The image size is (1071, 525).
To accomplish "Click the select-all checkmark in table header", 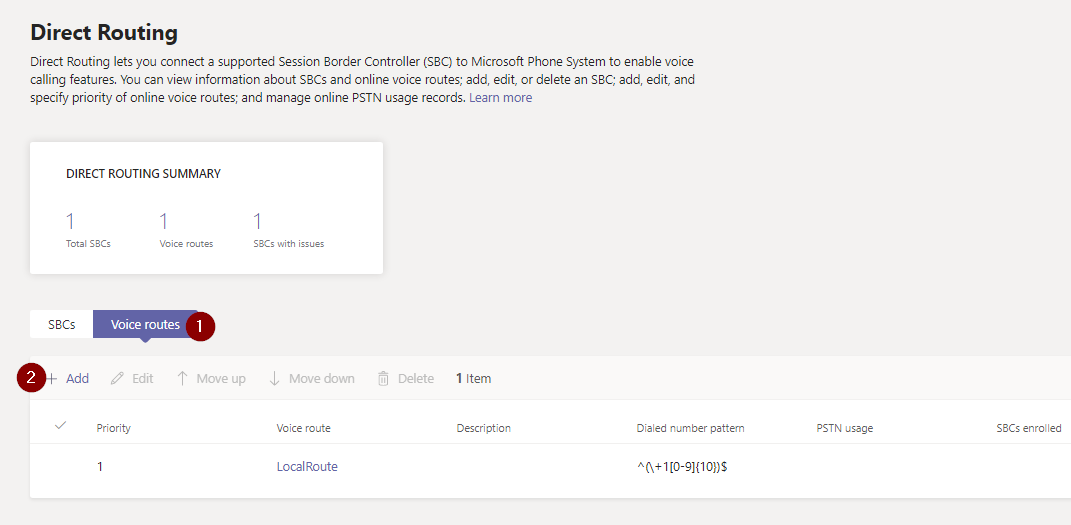I will (x=60, y=426).
